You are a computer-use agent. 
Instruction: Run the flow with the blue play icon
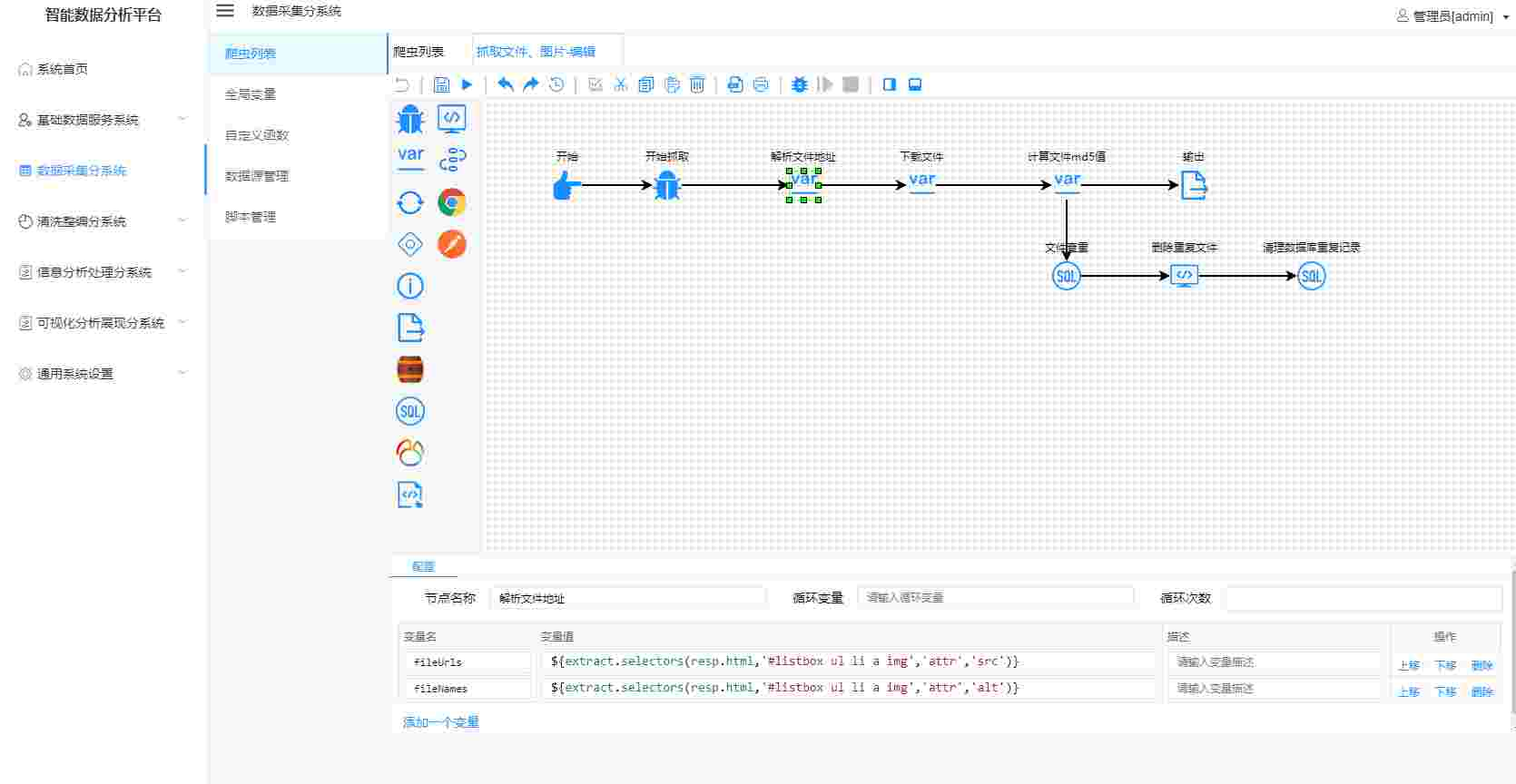tap(467, 84)
